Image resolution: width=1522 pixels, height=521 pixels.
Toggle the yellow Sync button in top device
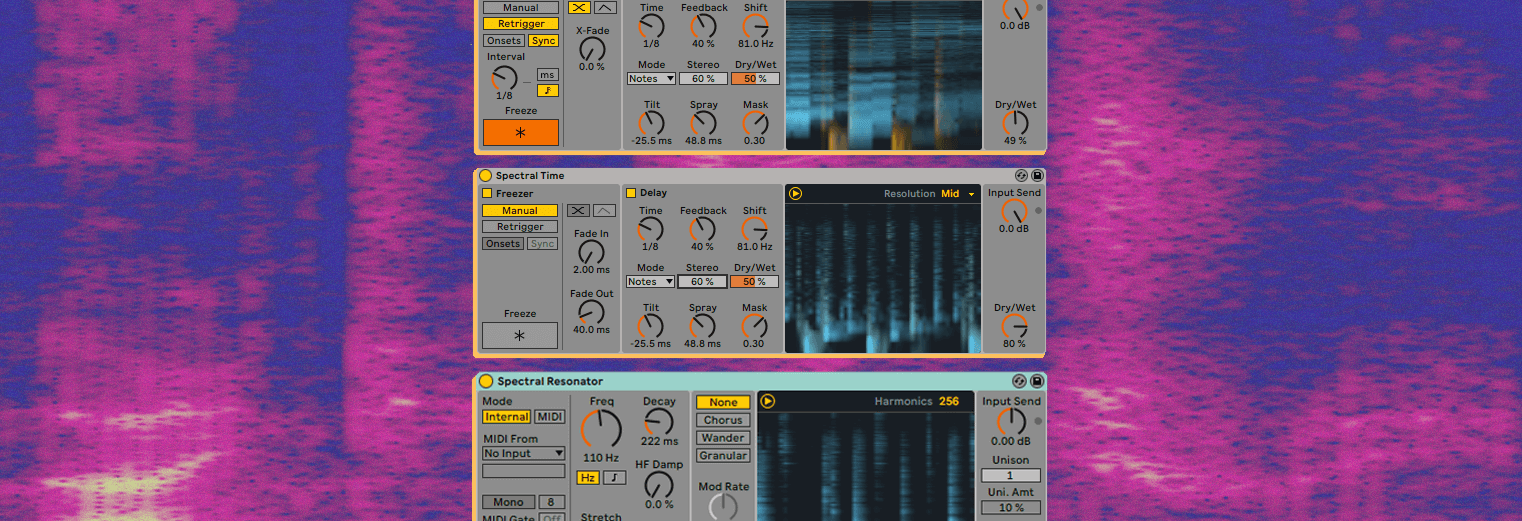tap(543, 41)
